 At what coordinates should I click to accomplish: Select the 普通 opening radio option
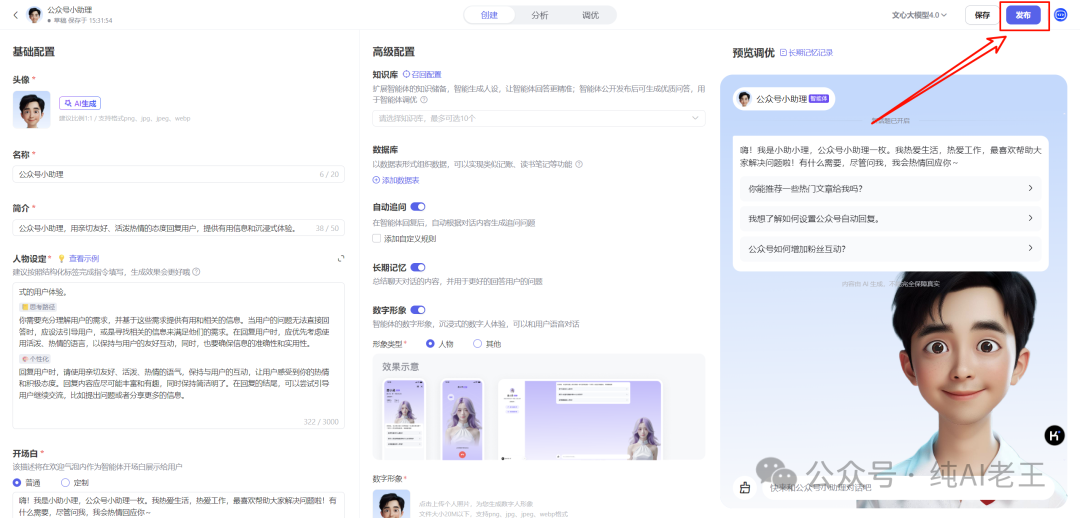coord(17,482)
